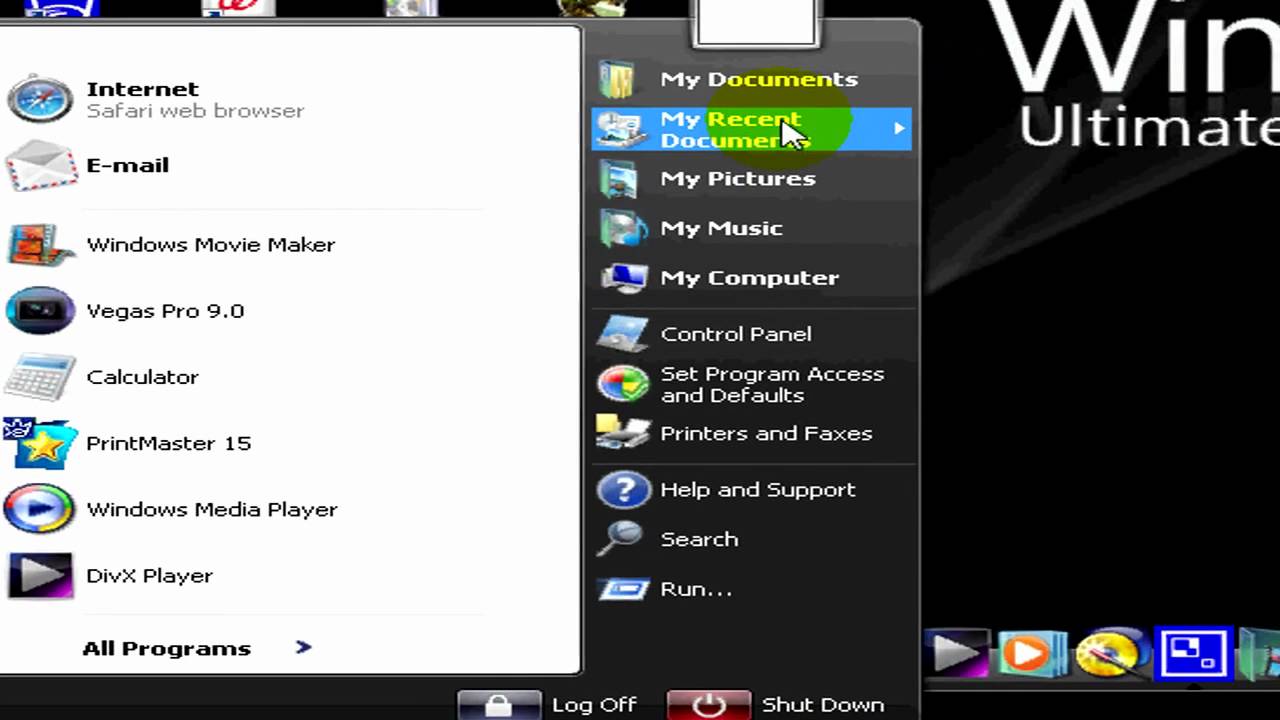
Task: Click the Windows Media Player label
Action: (212, 509)
